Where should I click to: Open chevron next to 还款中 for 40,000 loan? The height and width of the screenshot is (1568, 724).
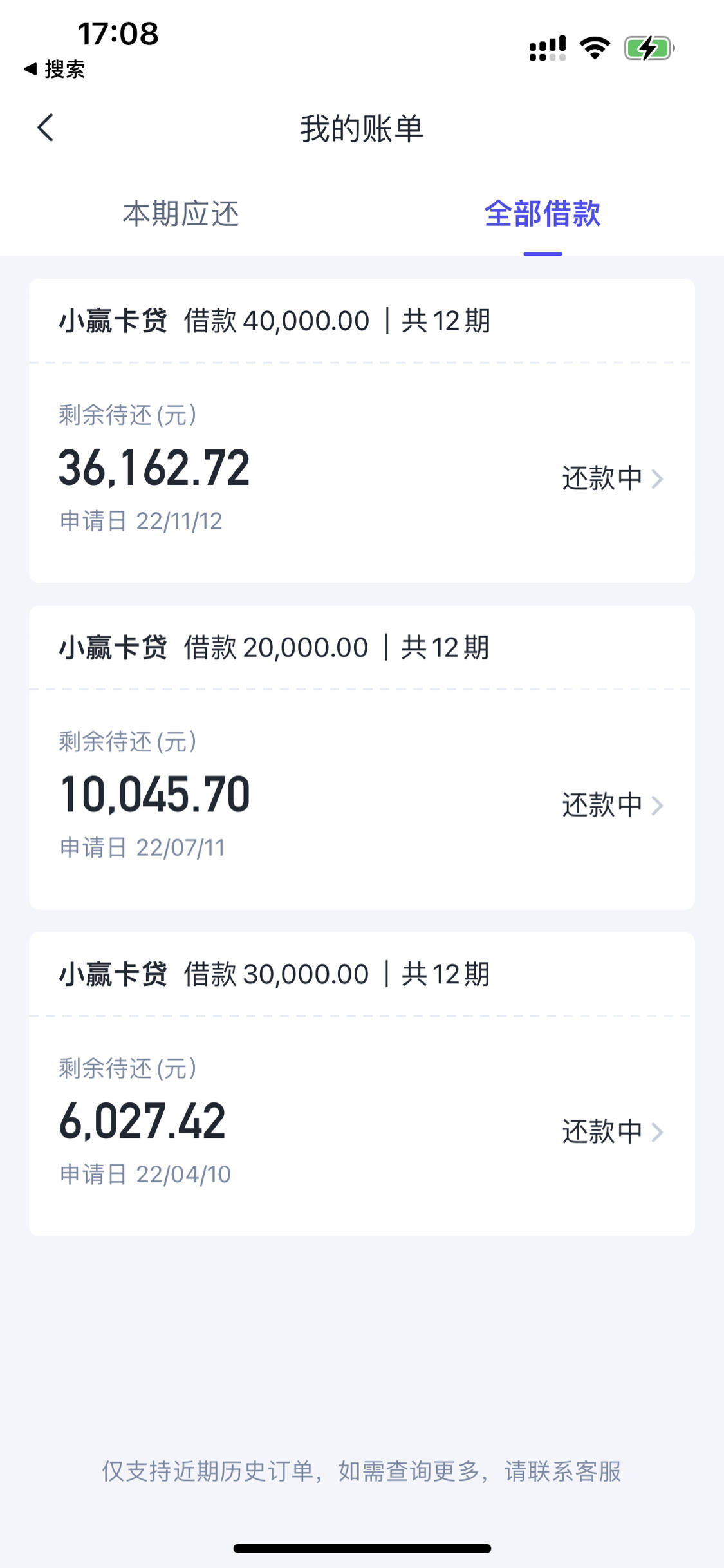point(657,479)
